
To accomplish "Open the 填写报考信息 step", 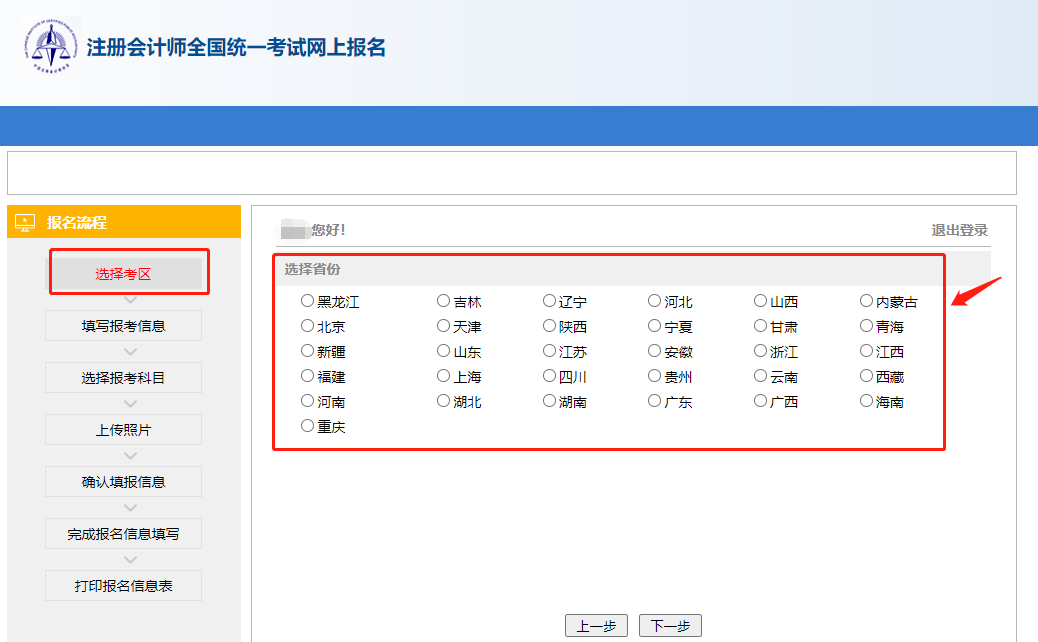I will coord(123,325).
